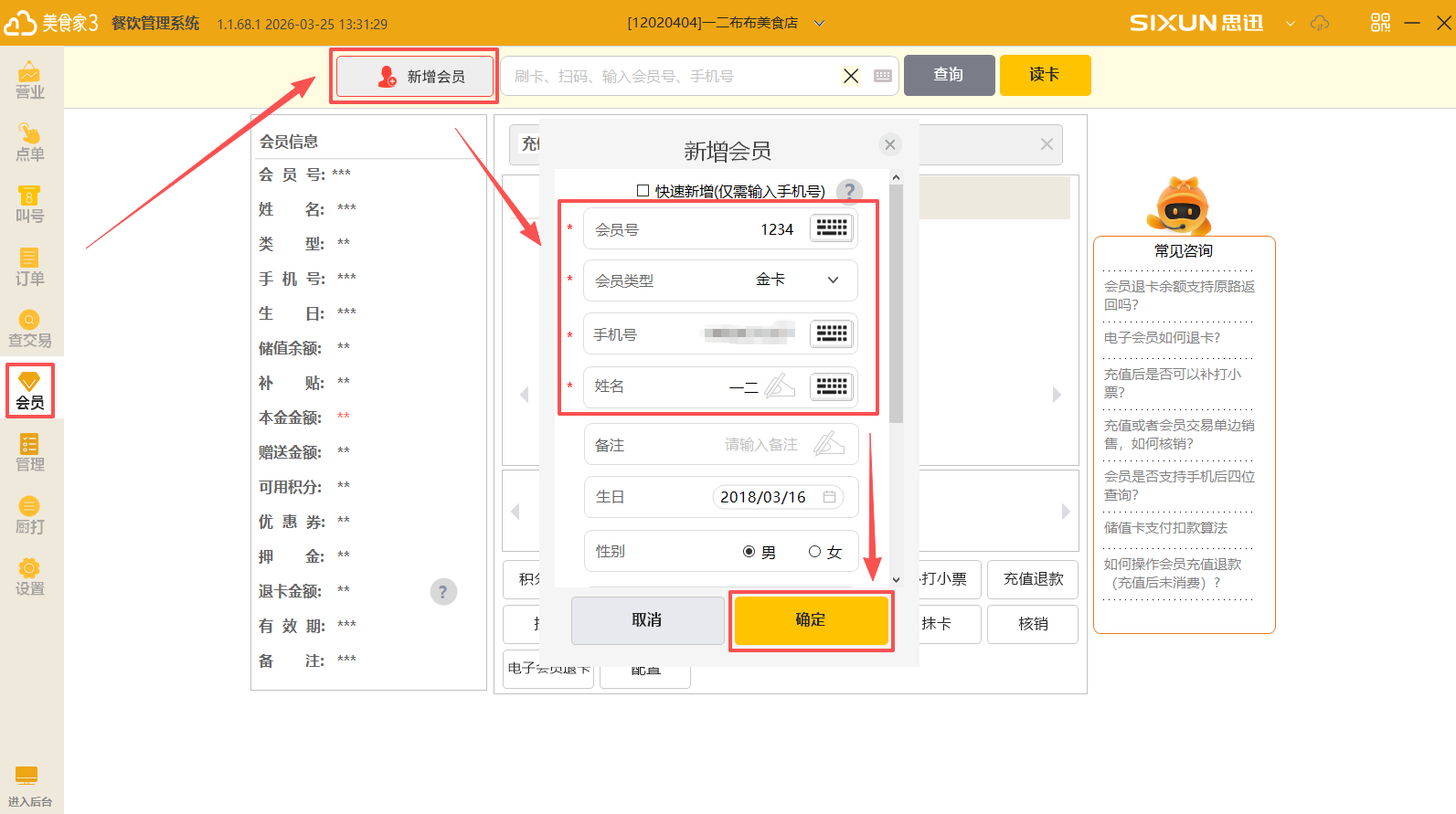Click the cloud sync icon in title bar
Image resolution: width=1456 pixels, height=814 pixels.
click(1319, 23)
